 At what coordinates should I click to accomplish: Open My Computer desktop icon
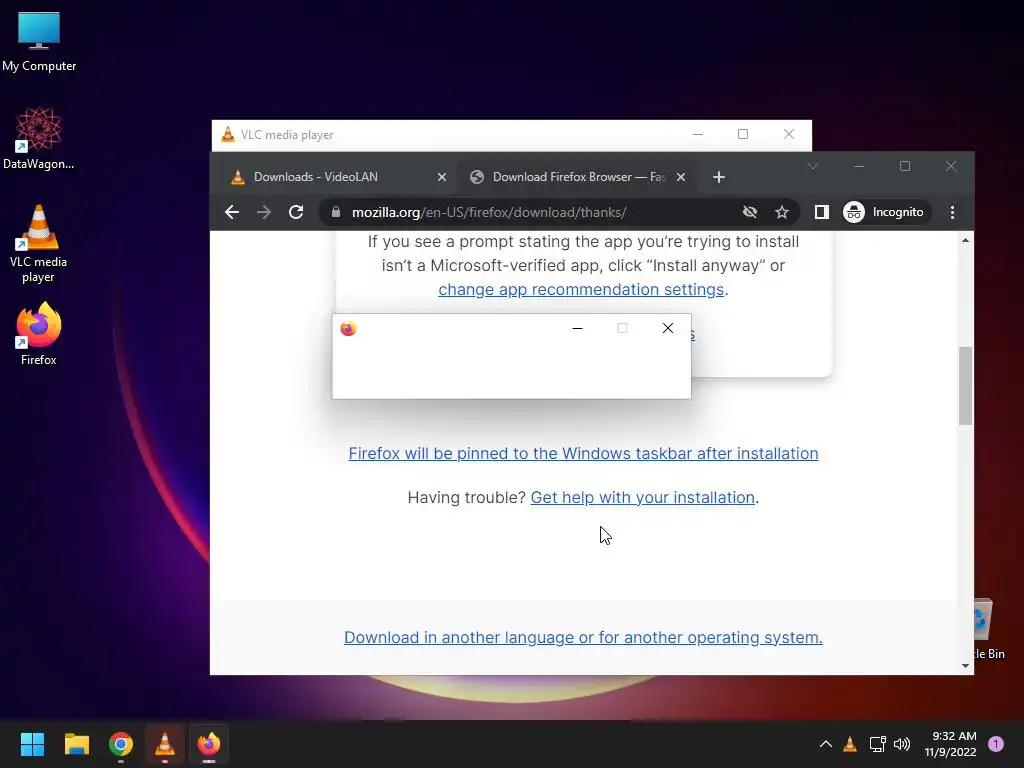[x=39, y=41]
